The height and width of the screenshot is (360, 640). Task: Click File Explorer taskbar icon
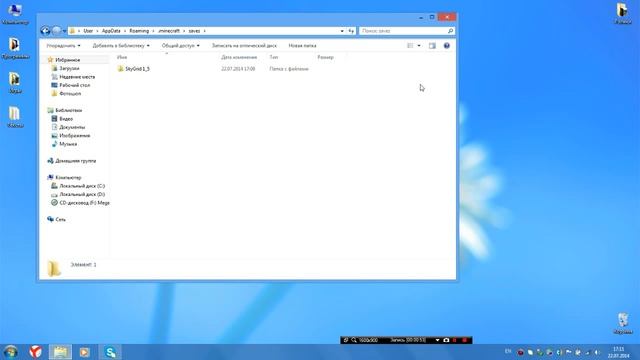(60, 352)
